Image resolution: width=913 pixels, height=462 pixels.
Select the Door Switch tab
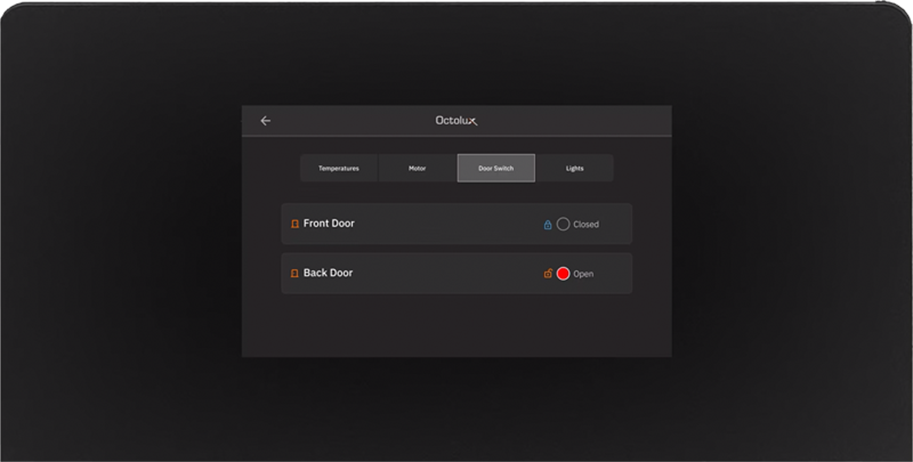(x=496, y=168)
